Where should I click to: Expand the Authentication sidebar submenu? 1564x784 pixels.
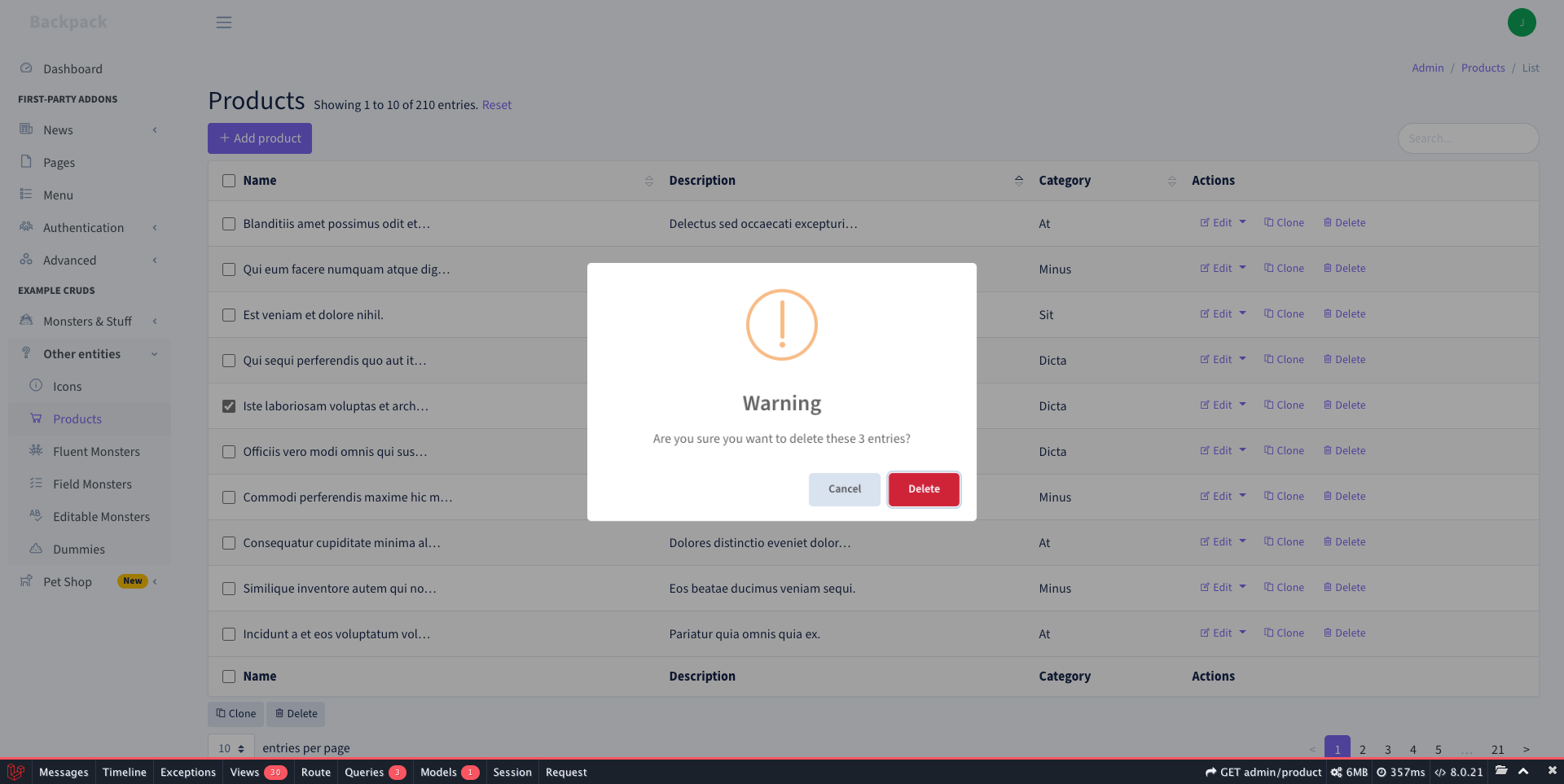click(155, 227)
